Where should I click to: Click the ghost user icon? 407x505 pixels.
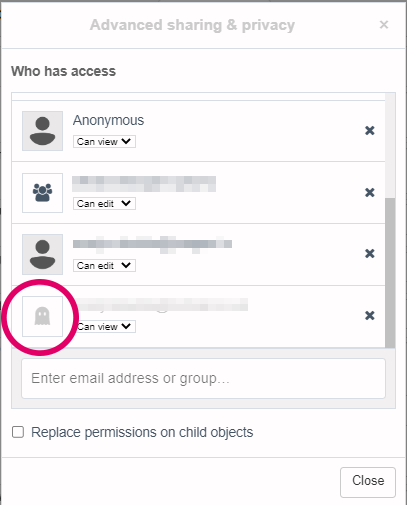point(42,316)
